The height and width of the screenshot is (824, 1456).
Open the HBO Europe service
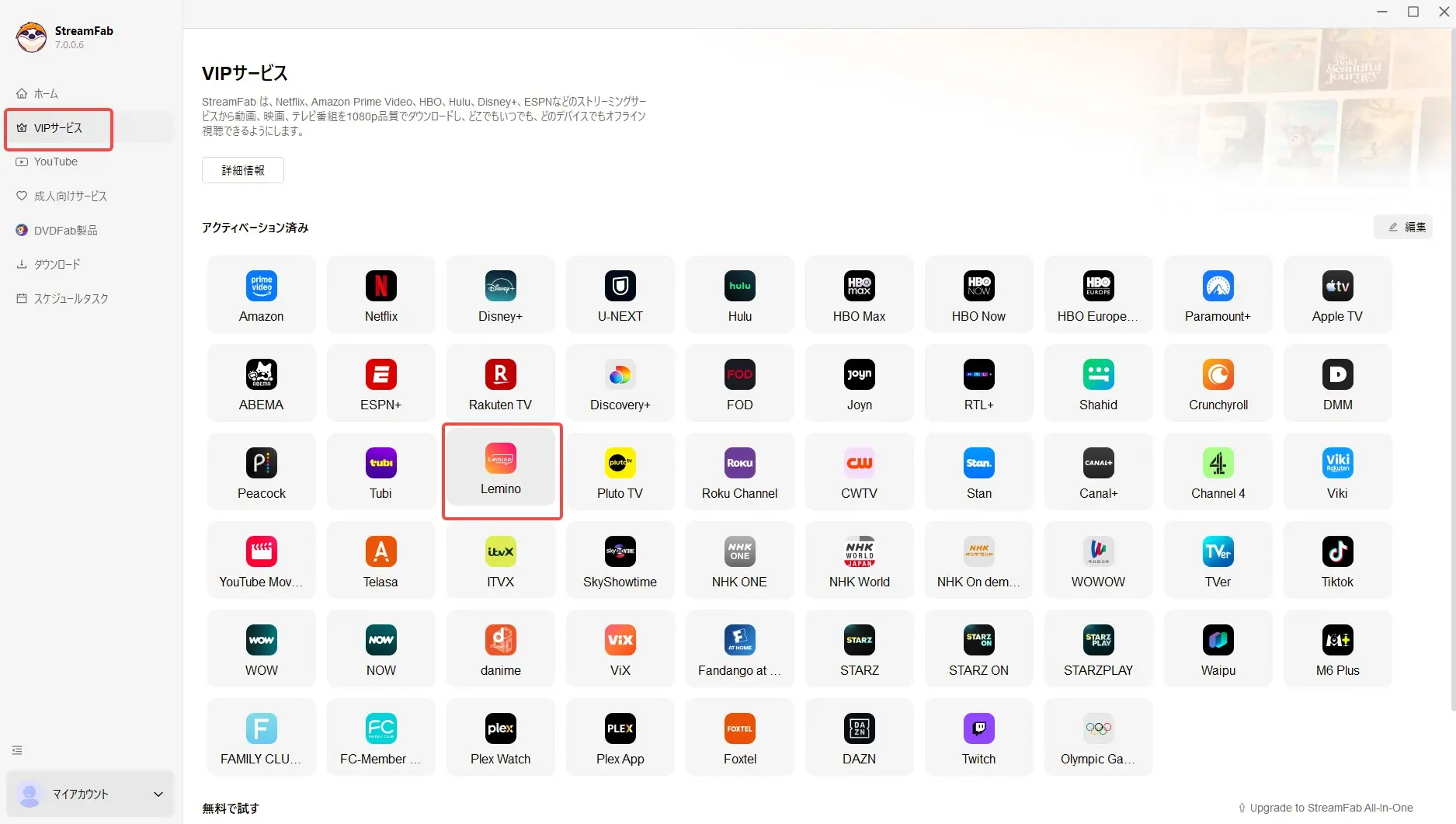(1099, 295)
